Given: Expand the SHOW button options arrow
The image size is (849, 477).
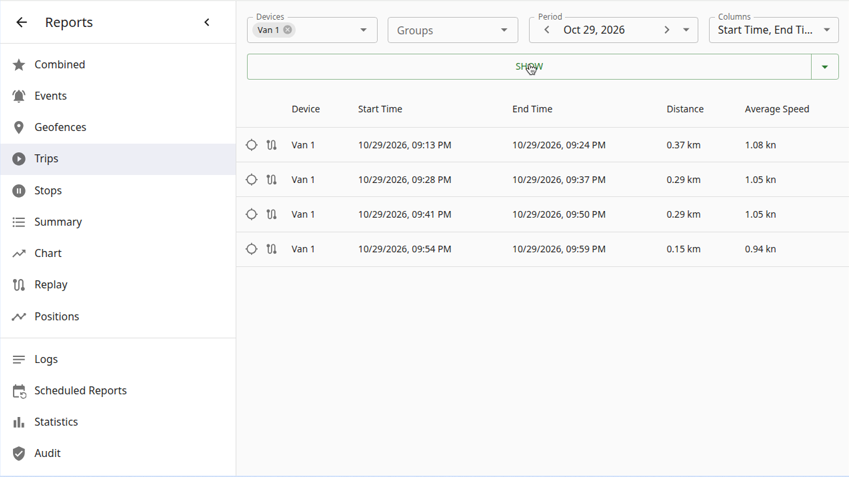Looking at the screenshot, I should [825, 67].
